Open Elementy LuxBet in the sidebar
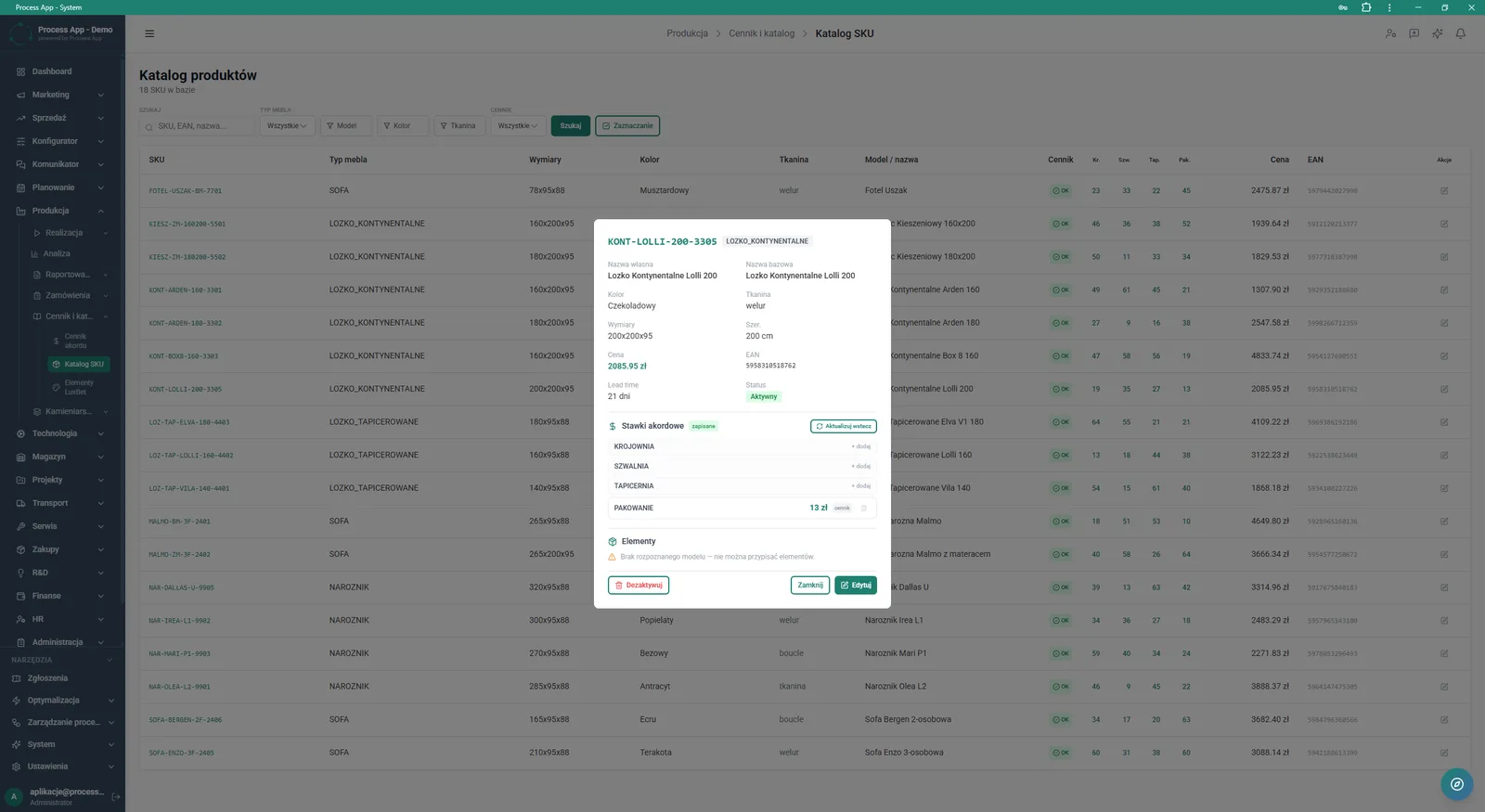Image resolution: width=1485 pixels, height=812 pixels. [79, 387]
